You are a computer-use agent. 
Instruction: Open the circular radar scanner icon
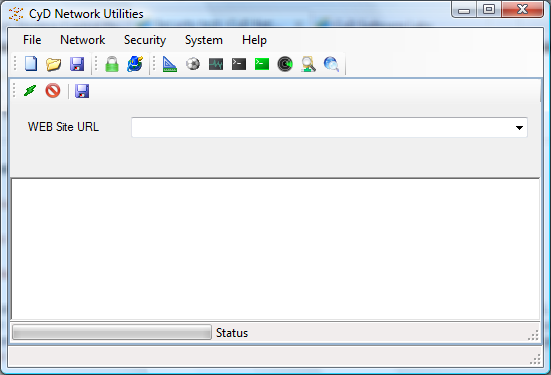(x=285, y=64)
